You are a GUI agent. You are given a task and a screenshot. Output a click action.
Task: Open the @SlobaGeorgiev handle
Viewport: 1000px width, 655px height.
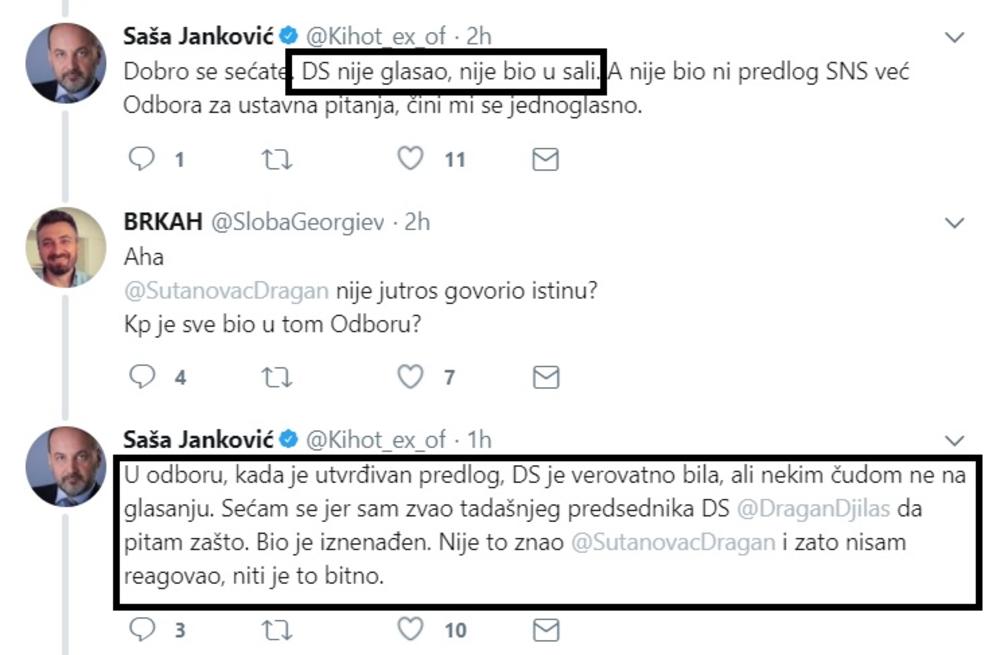pyautogui.click(x=295, y=221)
